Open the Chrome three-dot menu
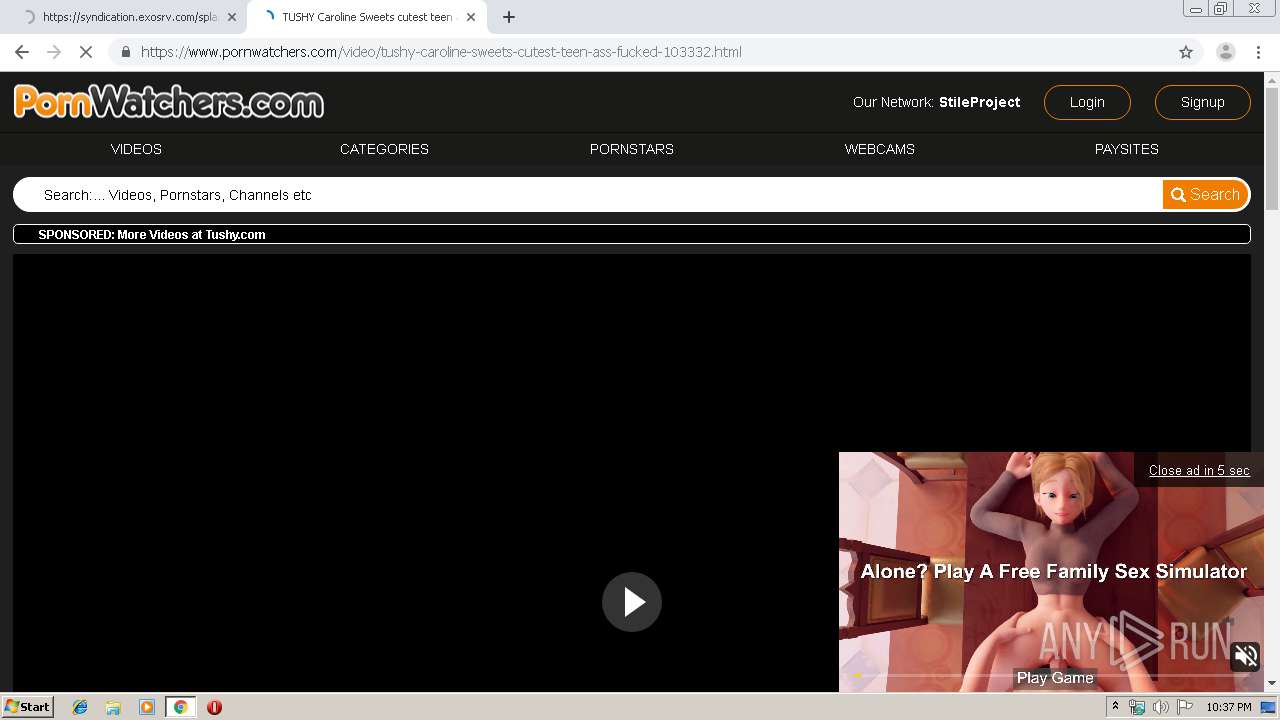Image resolution: width=1280 pixels, height=720 pixels. point(1258,52)
